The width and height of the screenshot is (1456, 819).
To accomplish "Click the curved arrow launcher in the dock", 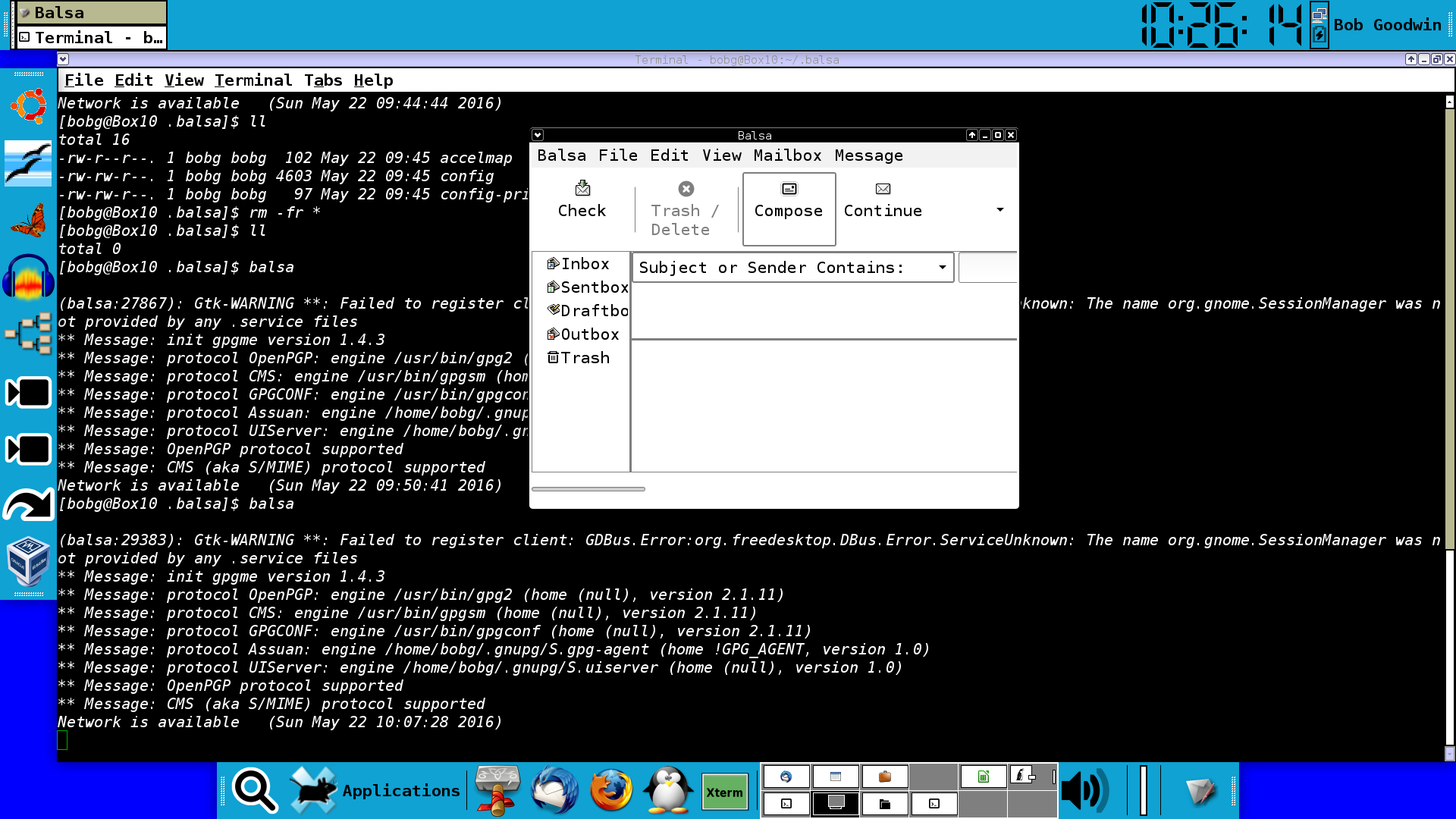I will click(29, 504).
